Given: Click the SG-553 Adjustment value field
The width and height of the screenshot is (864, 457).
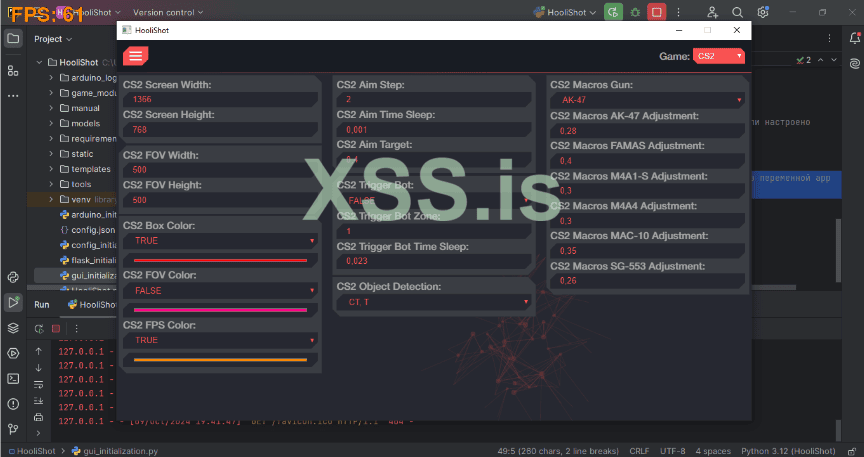Looking at the screenshot, I should 647,281.
